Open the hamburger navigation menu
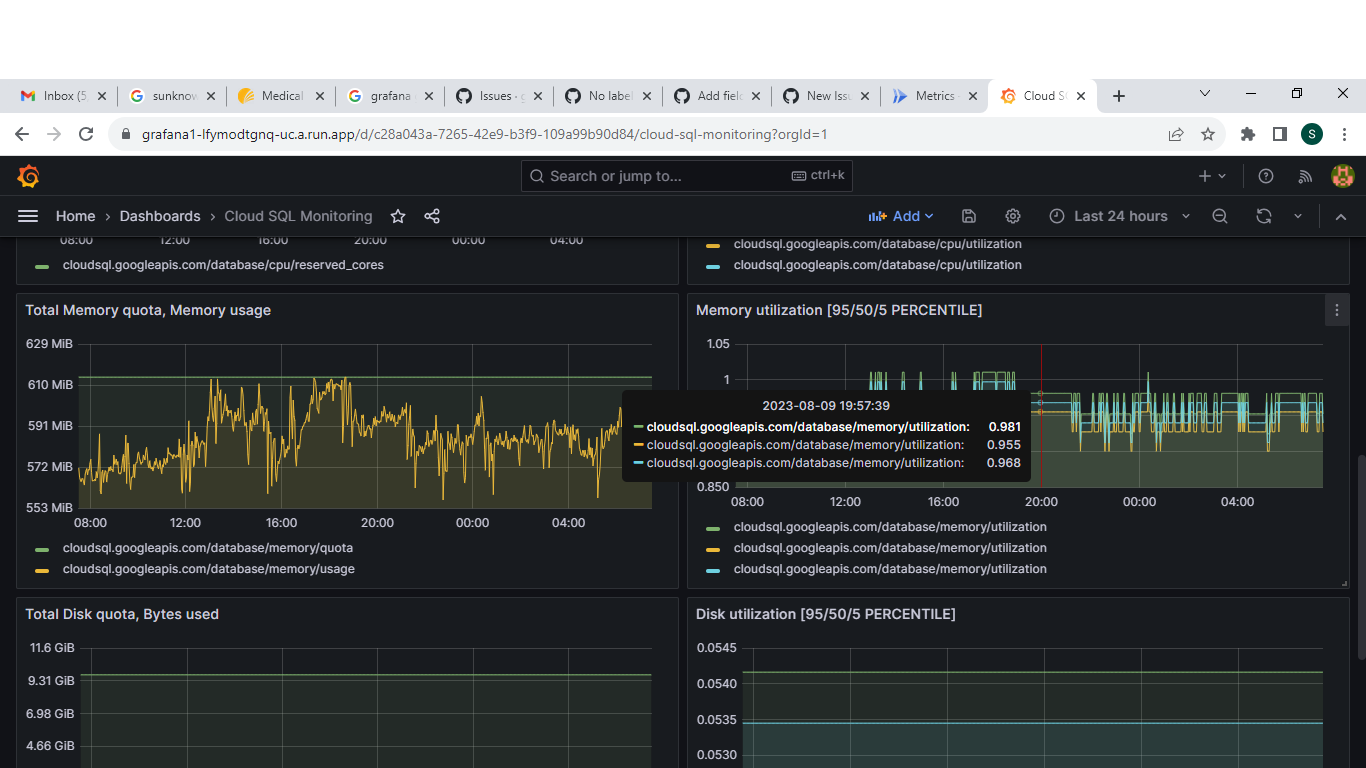Image resolution: width=1366 pixels, height=768 pixels. point(27,216)
